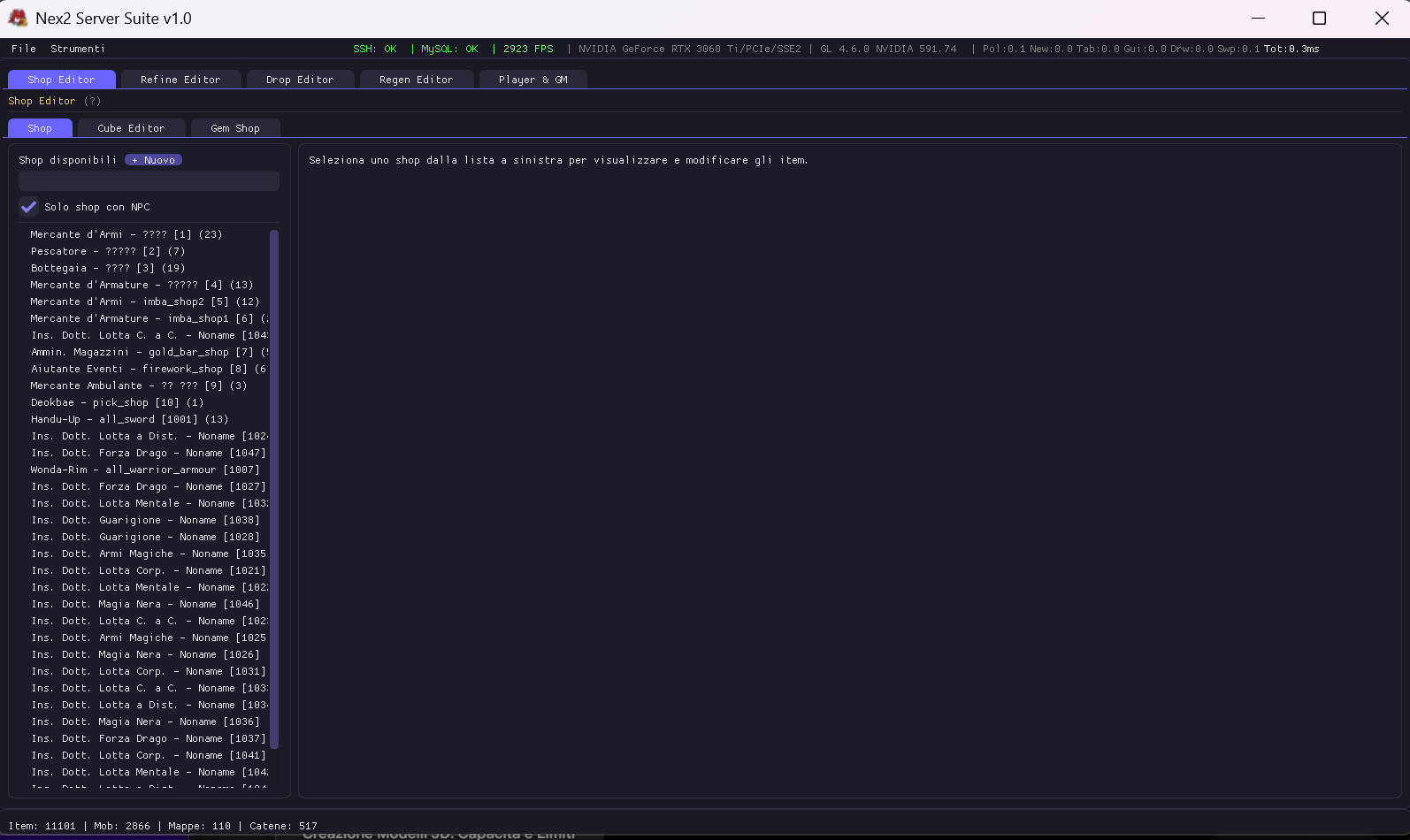Click the shop list vertical scrollbar
Screen dimensions: 1410x840
pos(274,486)
